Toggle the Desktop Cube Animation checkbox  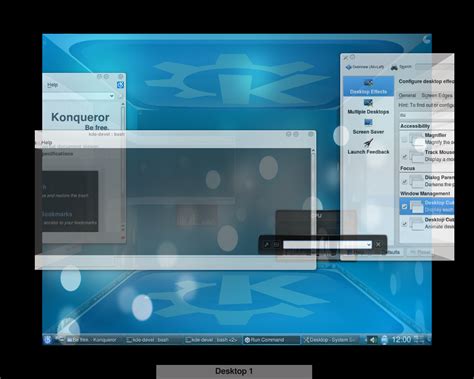(404, 224)
